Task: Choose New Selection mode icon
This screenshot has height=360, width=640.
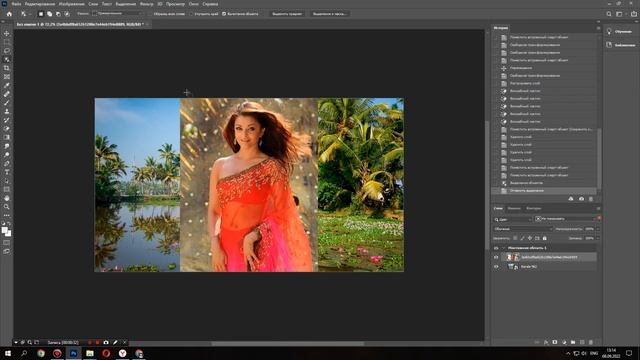Action: point(40,14)
